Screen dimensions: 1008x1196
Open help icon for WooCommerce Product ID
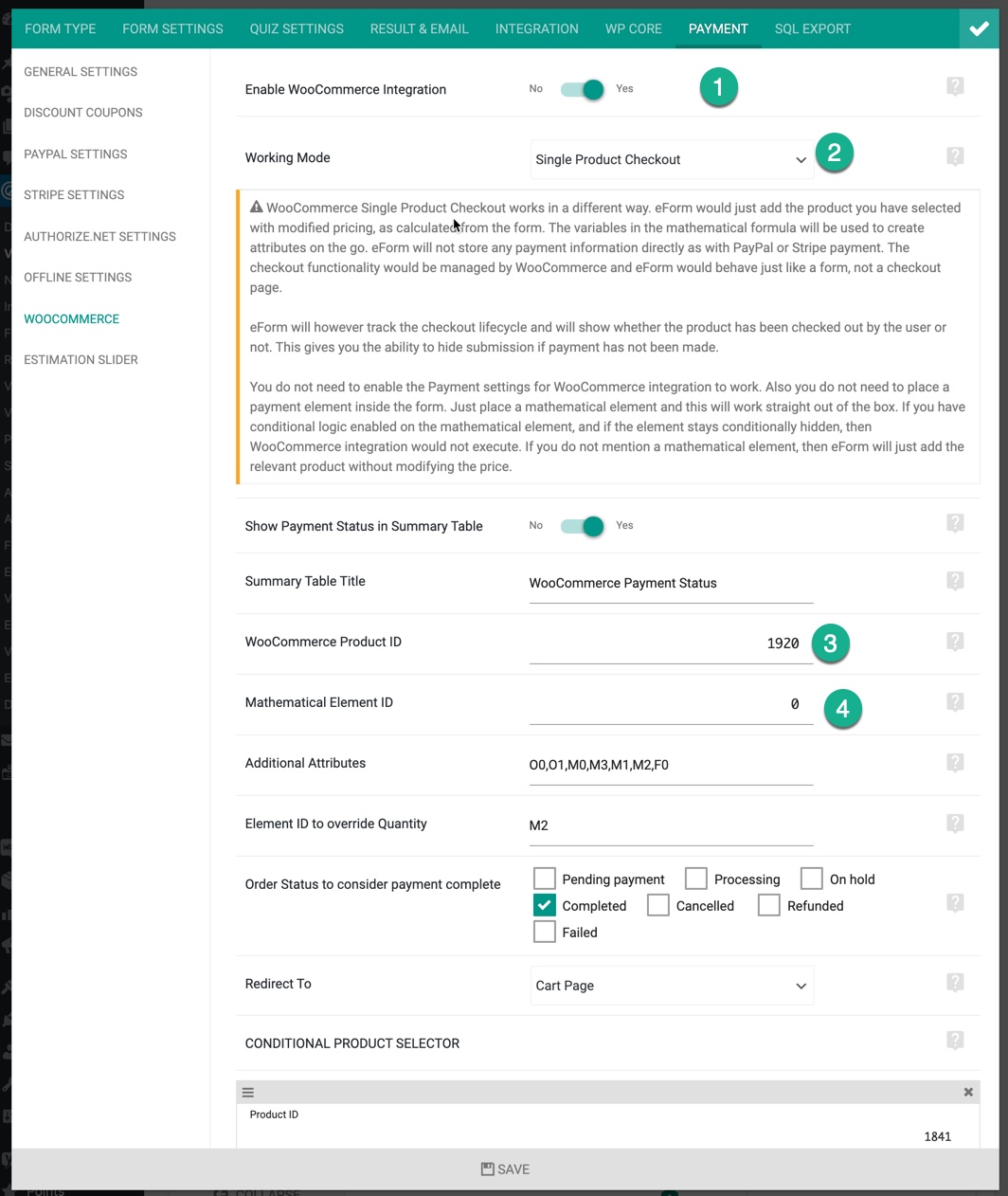tap(955, 642)
